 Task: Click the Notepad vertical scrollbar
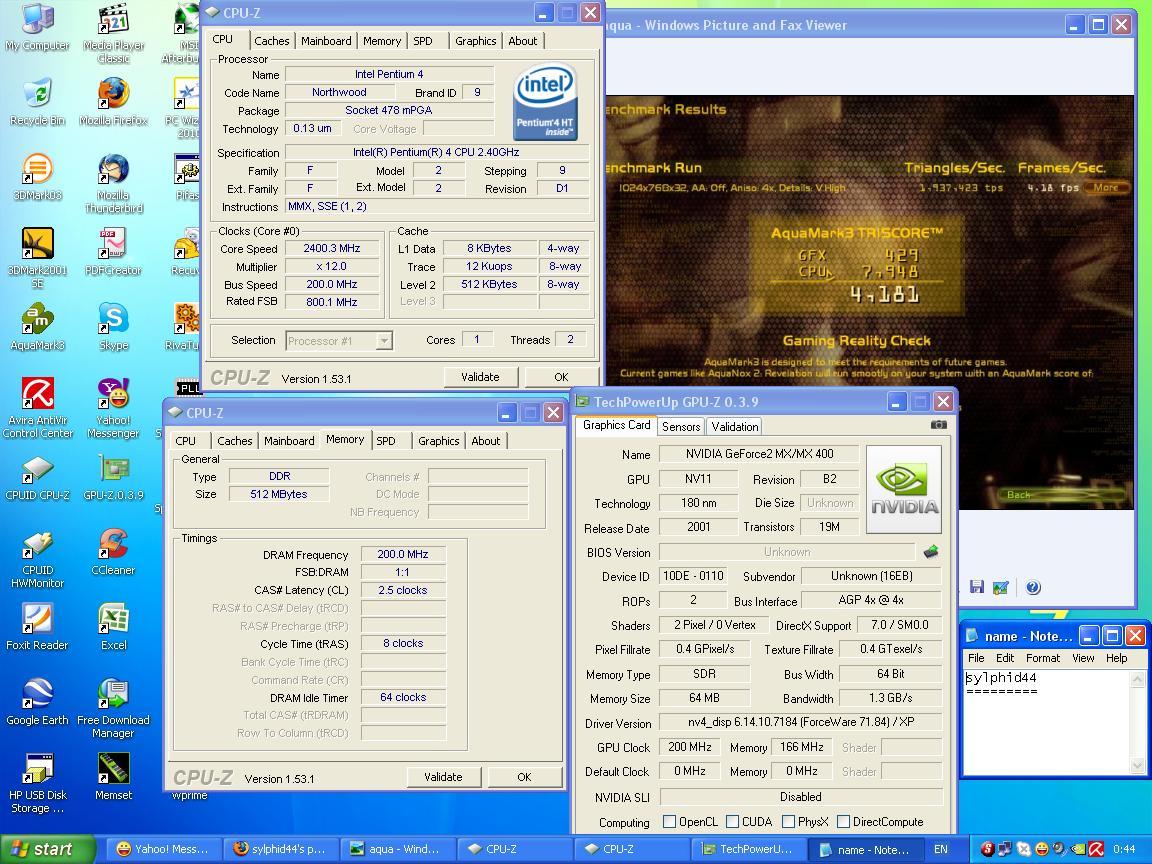[x=1137, y=721]
